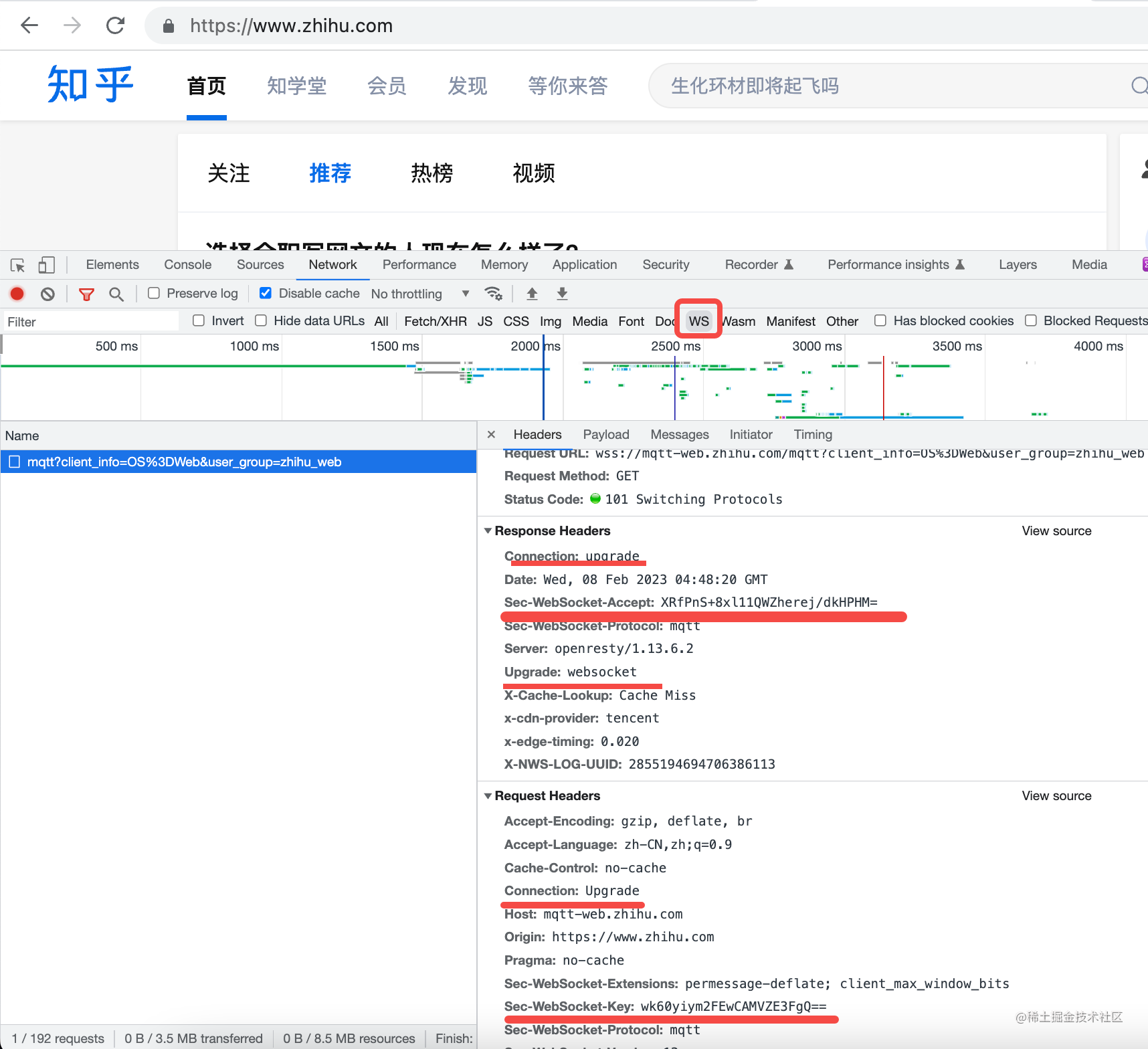Filter requests by CSS type
The image size is (1148, 1049).
[x=516, y=321]
